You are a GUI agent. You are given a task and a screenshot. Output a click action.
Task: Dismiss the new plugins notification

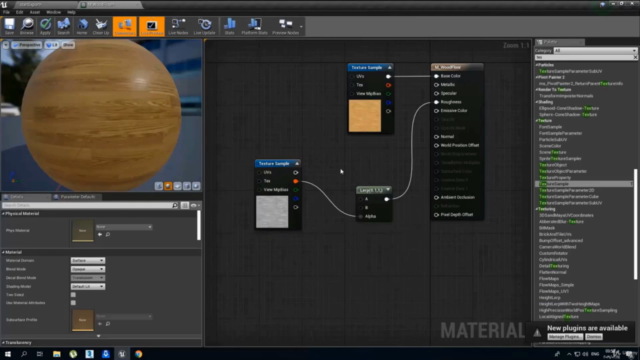[x=594, y=337]
